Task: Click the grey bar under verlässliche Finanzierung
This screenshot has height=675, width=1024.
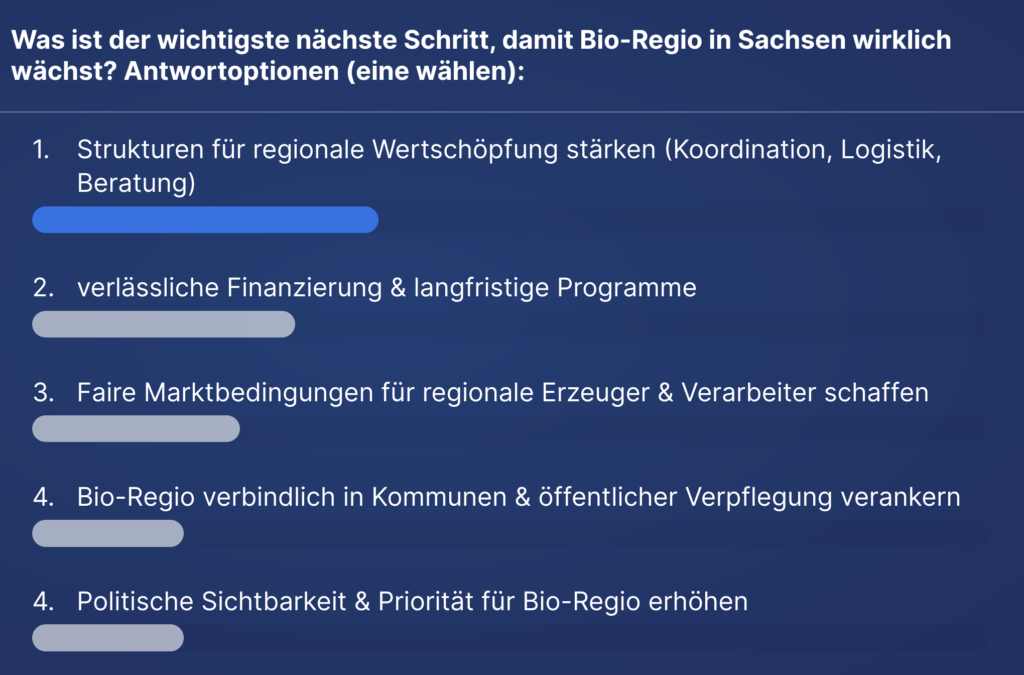Action: 163,324
